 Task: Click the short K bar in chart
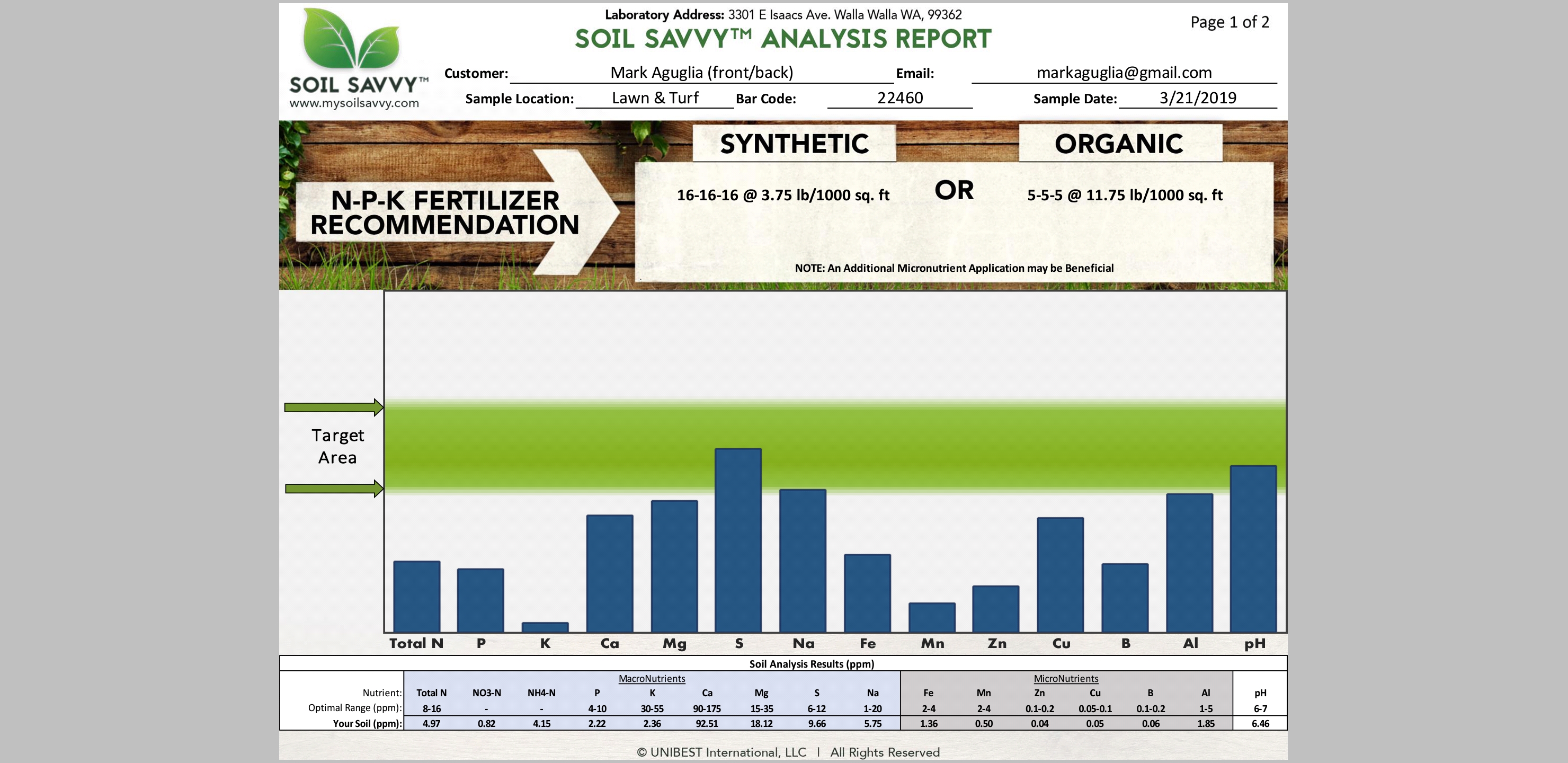click(545, 627)
